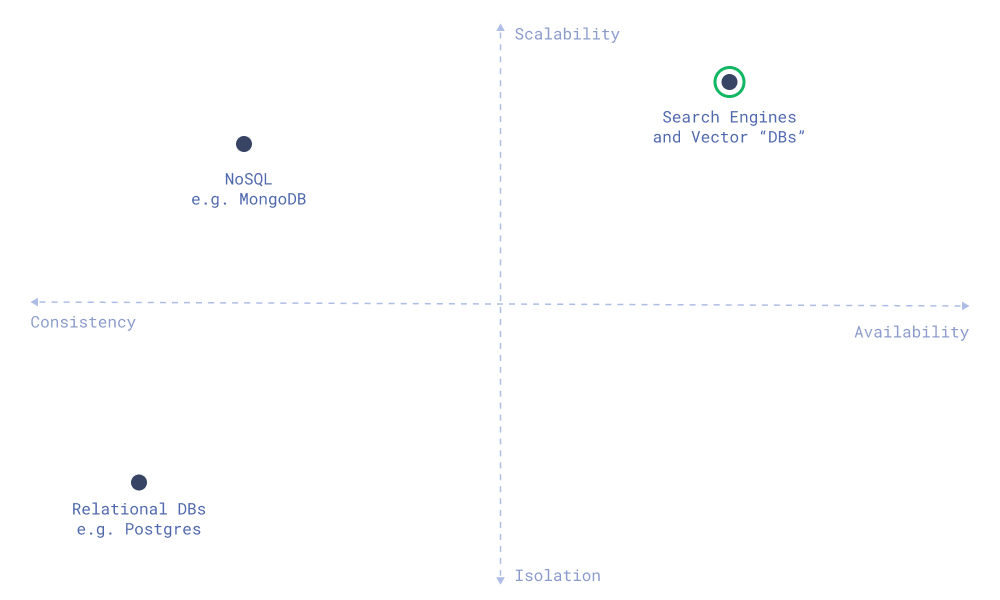Image resolution: width=1000 pixels, height=600 pixels.
Task: Click the "Consistency" axis label
Action: point(83,322)
